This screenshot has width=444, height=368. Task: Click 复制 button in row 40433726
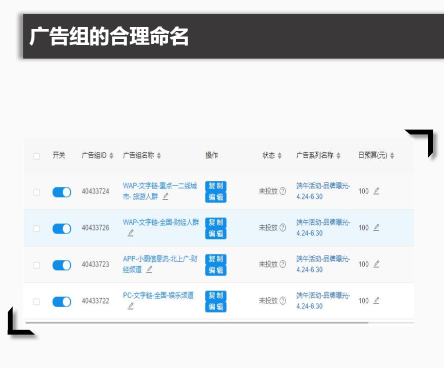(216, 222)
